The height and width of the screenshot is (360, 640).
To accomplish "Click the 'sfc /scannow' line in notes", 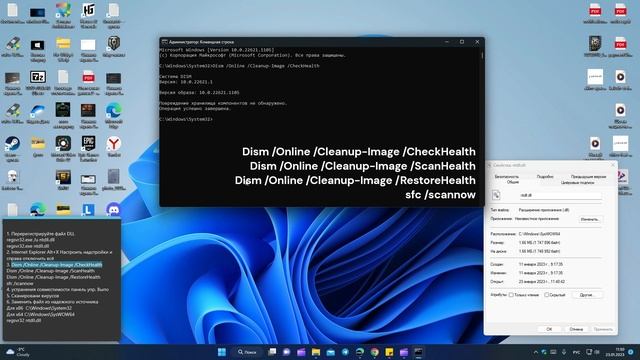I will click(20, 283).
